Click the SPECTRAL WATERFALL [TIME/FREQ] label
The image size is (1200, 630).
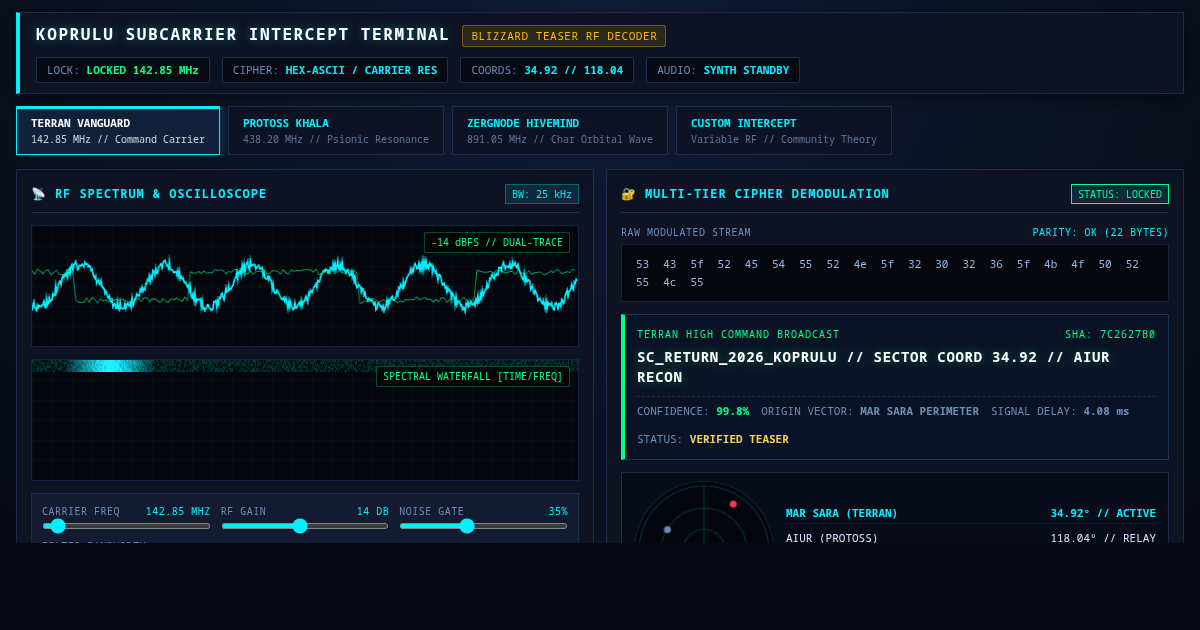tap(473, 376)
